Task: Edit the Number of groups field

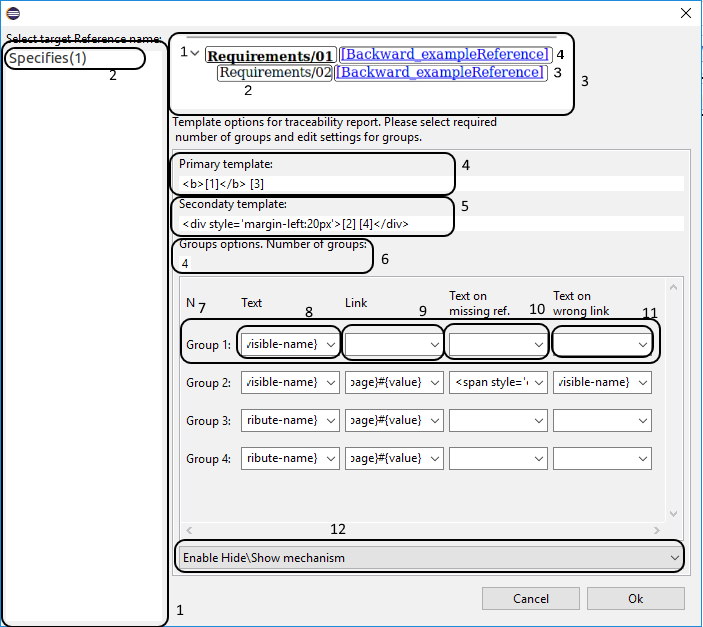Action: coord(185,263)
